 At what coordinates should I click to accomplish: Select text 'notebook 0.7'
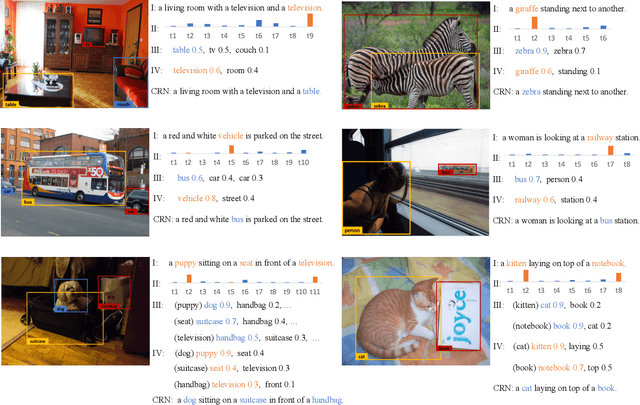561,367
